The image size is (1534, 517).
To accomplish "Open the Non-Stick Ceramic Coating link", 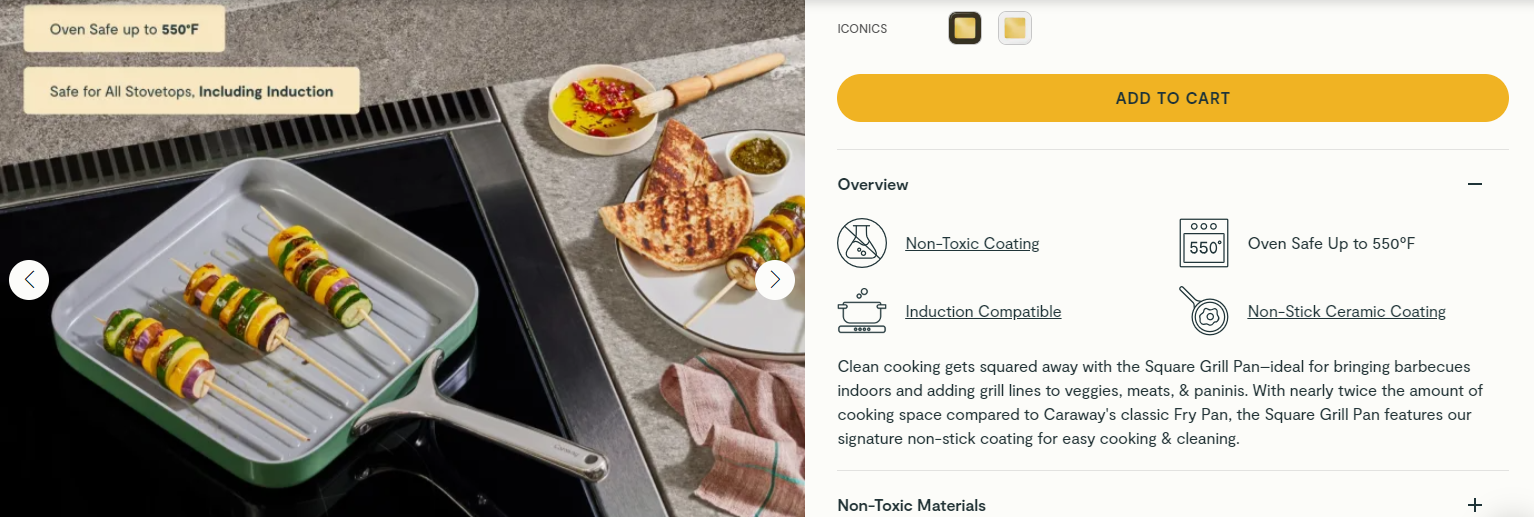I will pyautogui.click(x=1347, y=311).
